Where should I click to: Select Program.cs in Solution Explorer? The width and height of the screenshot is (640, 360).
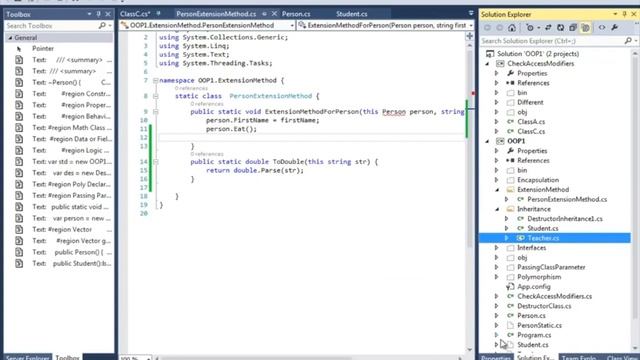click(534, 335)
